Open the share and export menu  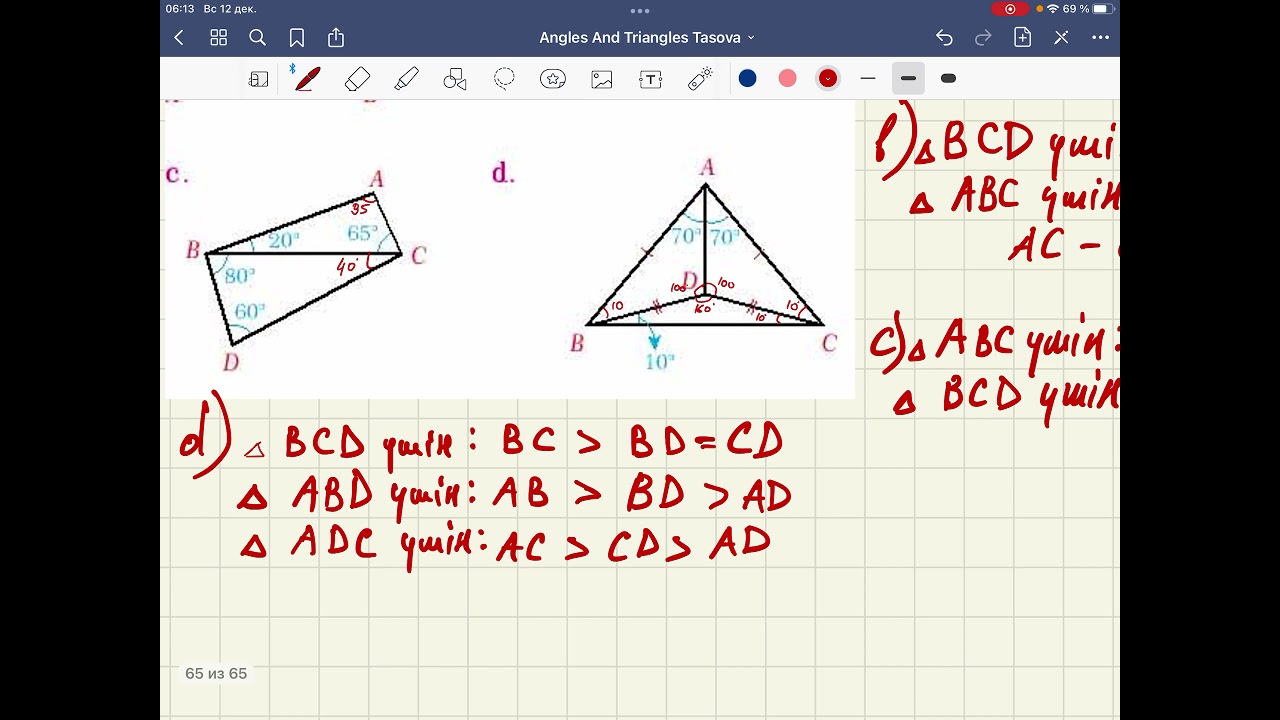click(x=336, y=38)
